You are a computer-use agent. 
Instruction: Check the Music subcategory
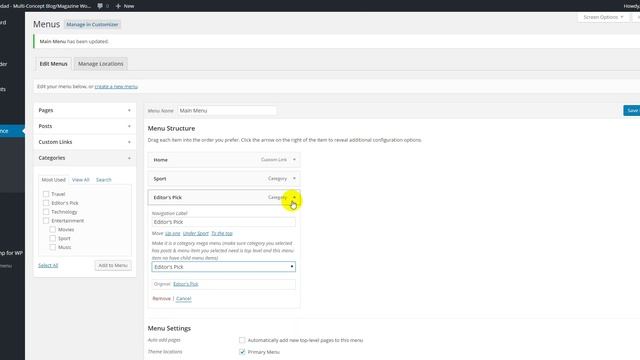[53, 247]
